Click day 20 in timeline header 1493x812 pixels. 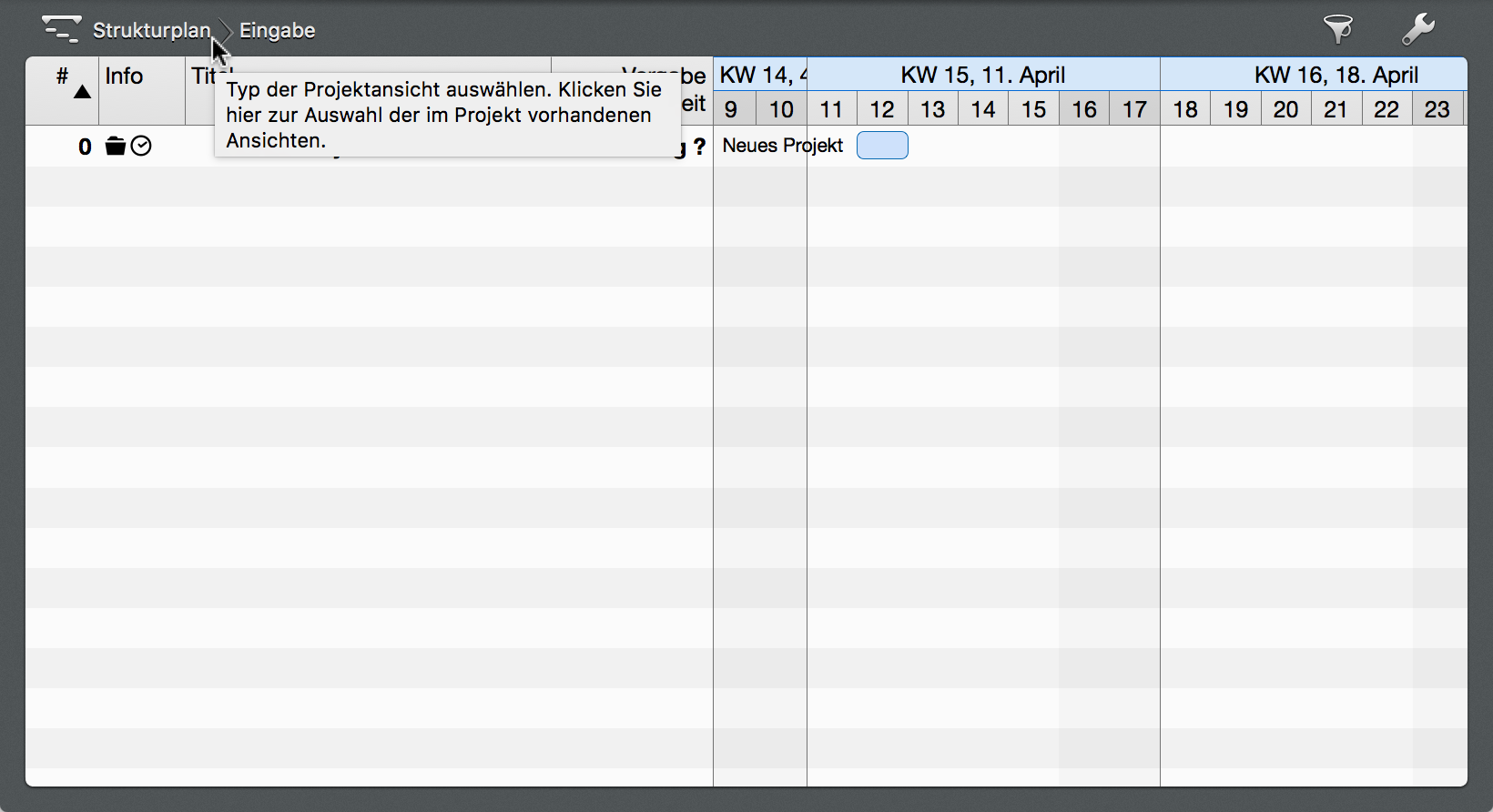point(1285,109)
